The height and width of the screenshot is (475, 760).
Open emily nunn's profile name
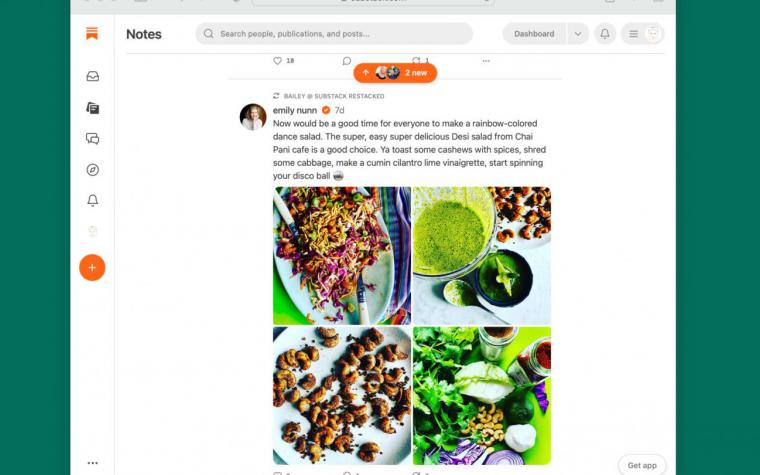pos(295,110)
